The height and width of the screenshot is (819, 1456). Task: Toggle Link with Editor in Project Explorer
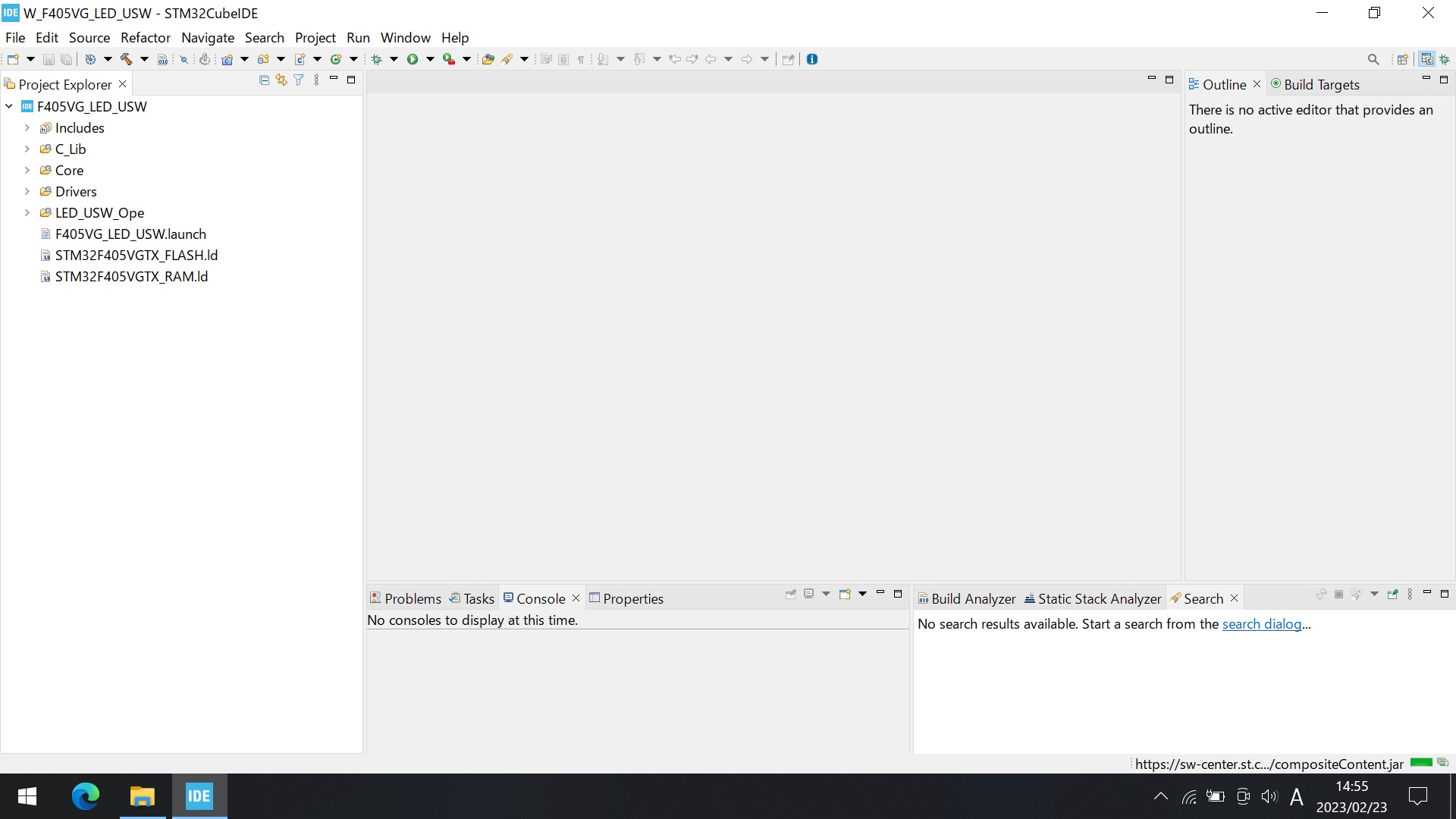click(281, 80)
